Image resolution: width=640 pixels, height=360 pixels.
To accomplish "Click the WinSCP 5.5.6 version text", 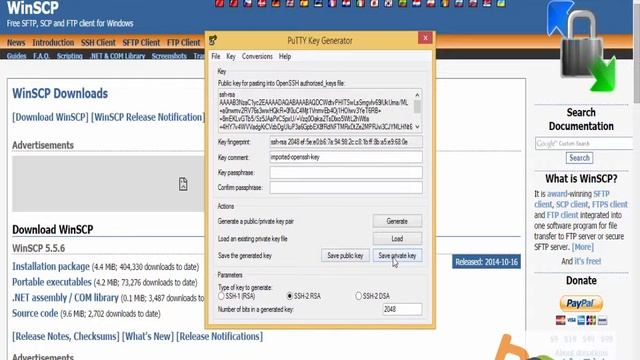I will pos(38,248).
